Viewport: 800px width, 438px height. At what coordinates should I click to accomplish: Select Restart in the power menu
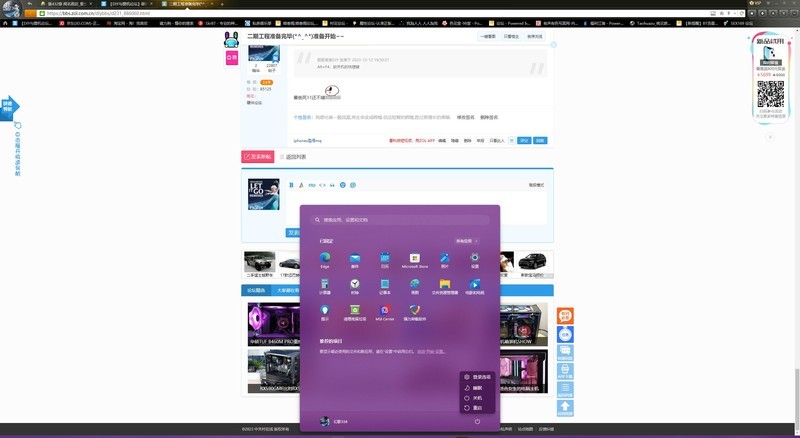pos(478,408)
